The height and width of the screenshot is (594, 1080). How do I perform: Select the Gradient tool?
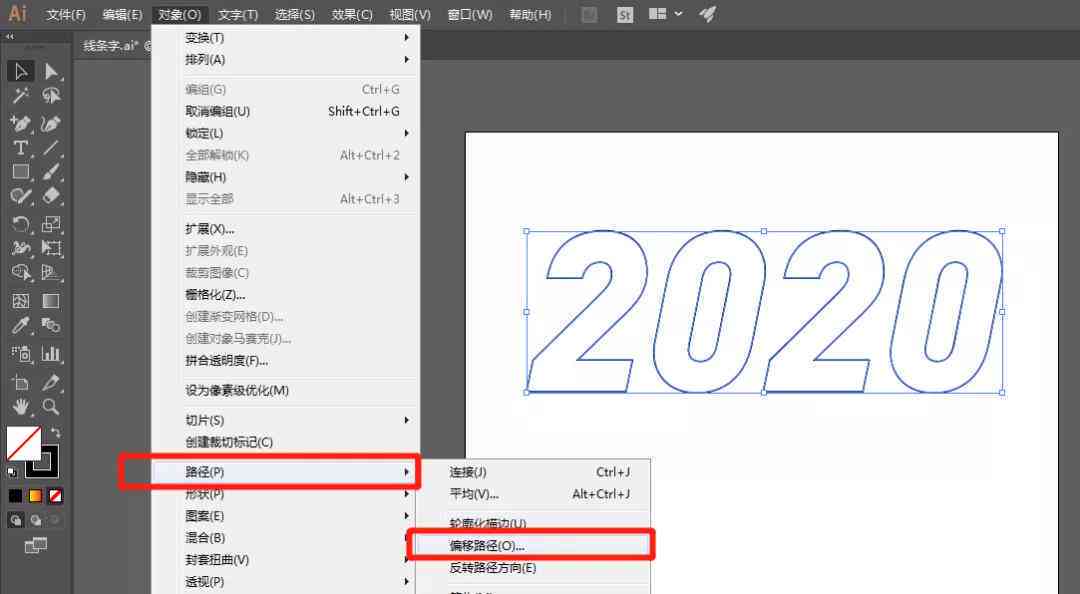pos(51,301)
